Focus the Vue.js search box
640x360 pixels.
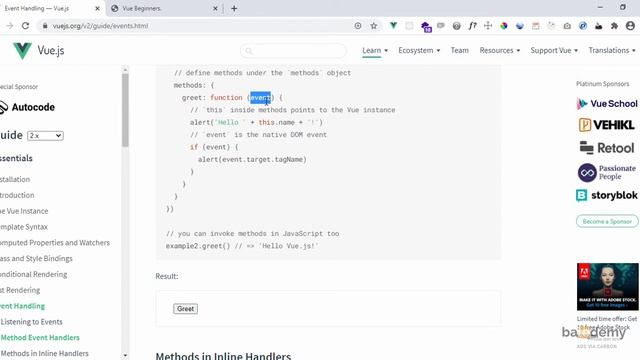pos(294,51)
